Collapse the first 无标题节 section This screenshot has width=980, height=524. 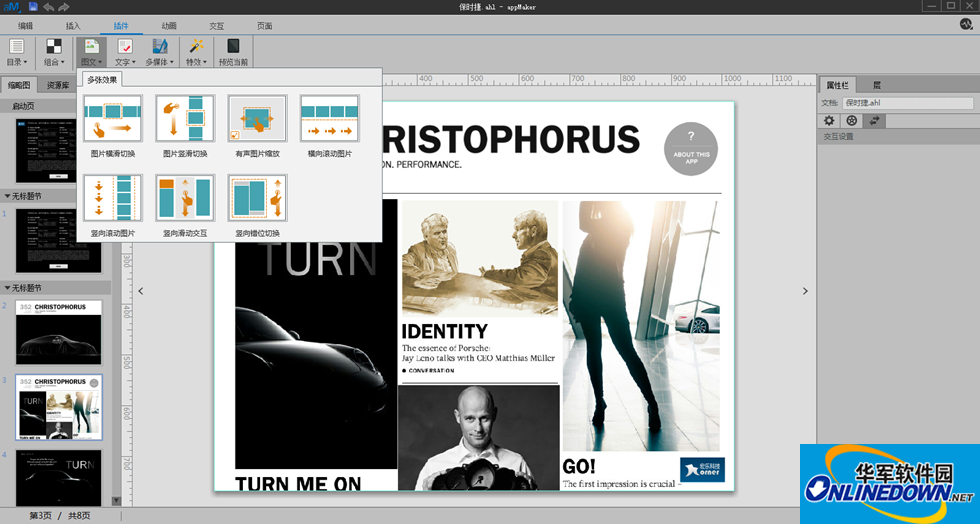[9, 196]
